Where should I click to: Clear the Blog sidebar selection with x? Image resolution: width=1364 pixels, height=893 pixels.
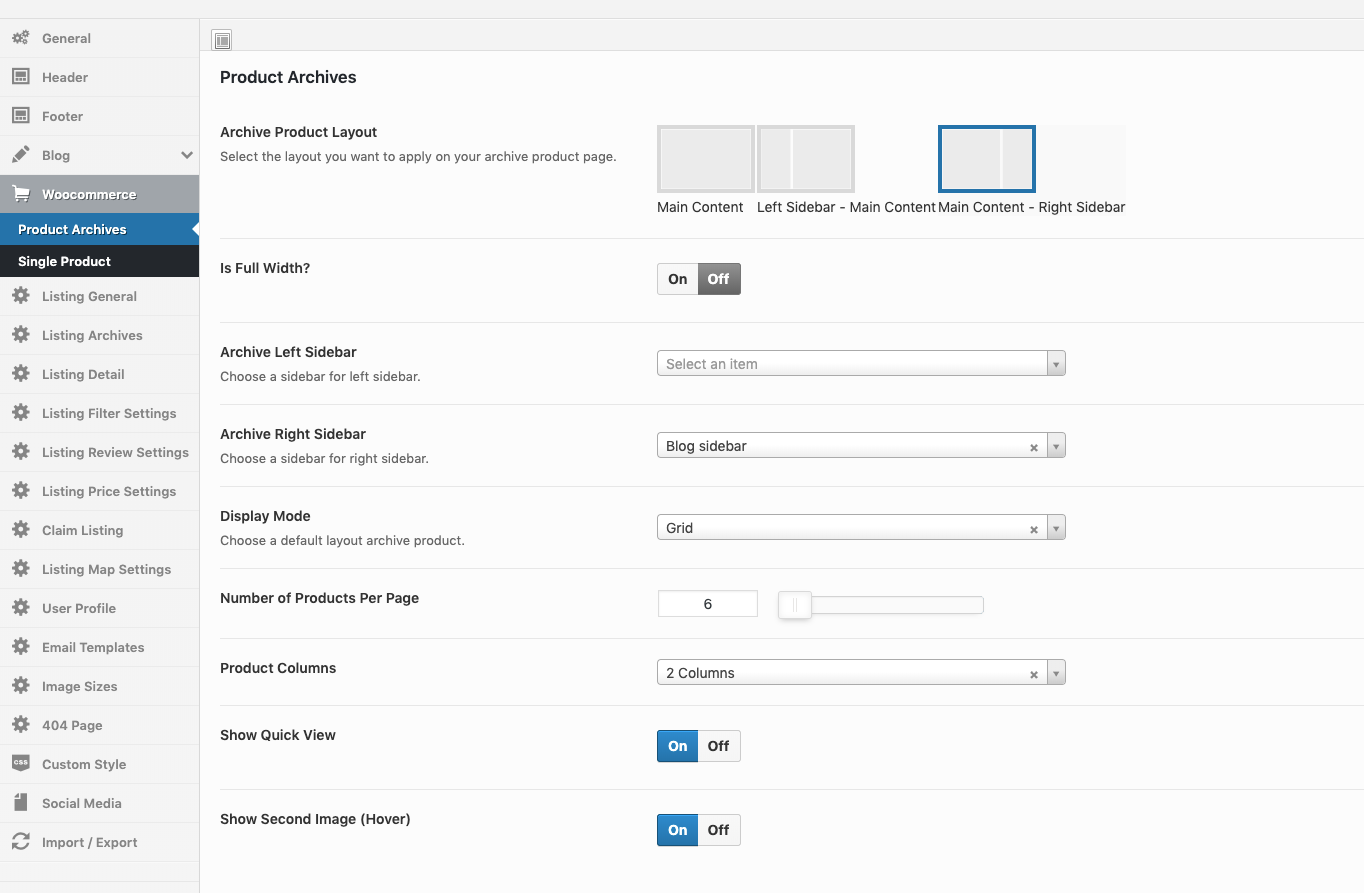pyautogui.click(x=1034, y=447)
